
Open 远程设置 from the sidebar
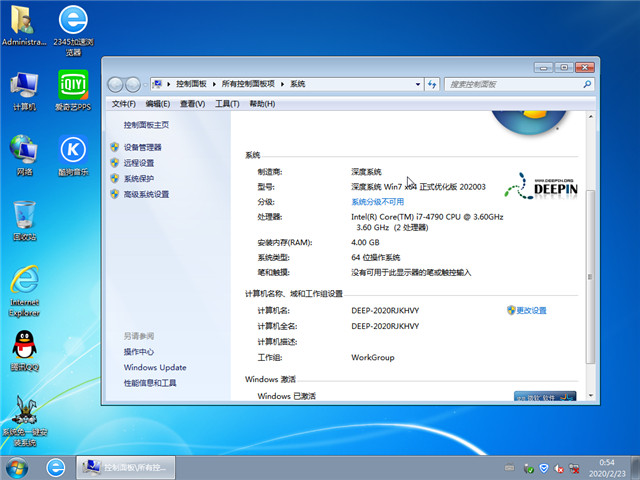click(x=139, y=163)
